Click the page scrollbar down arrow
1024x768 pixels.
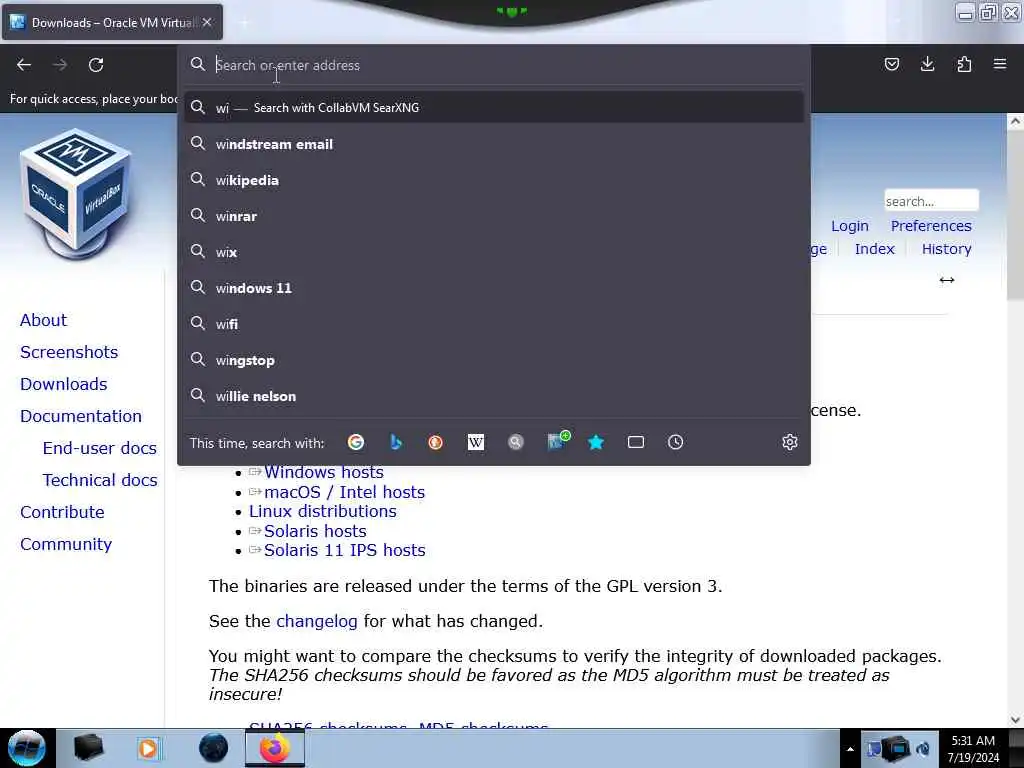(x=1015, y=720)
